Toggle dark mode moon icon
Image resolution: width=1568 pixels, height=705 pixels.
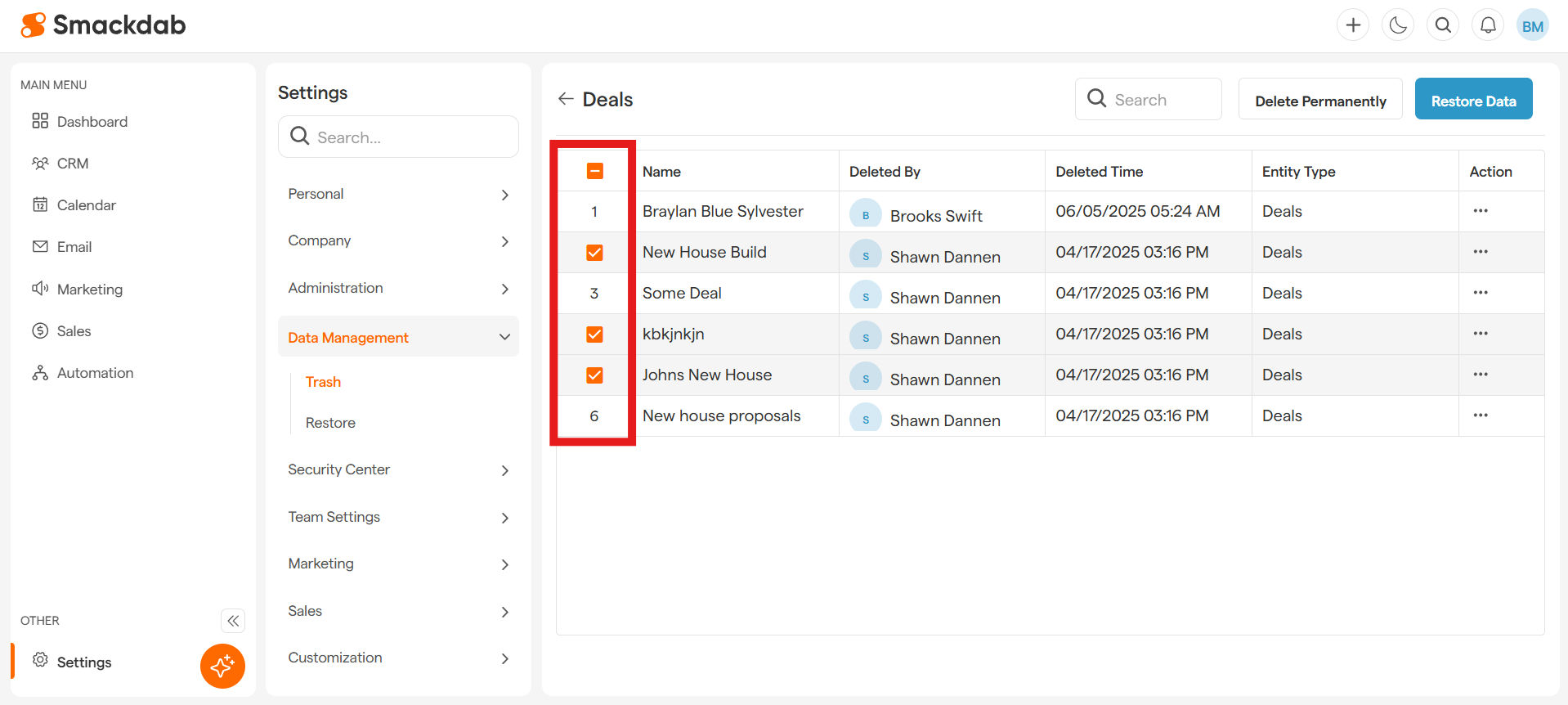(1398, 25)
